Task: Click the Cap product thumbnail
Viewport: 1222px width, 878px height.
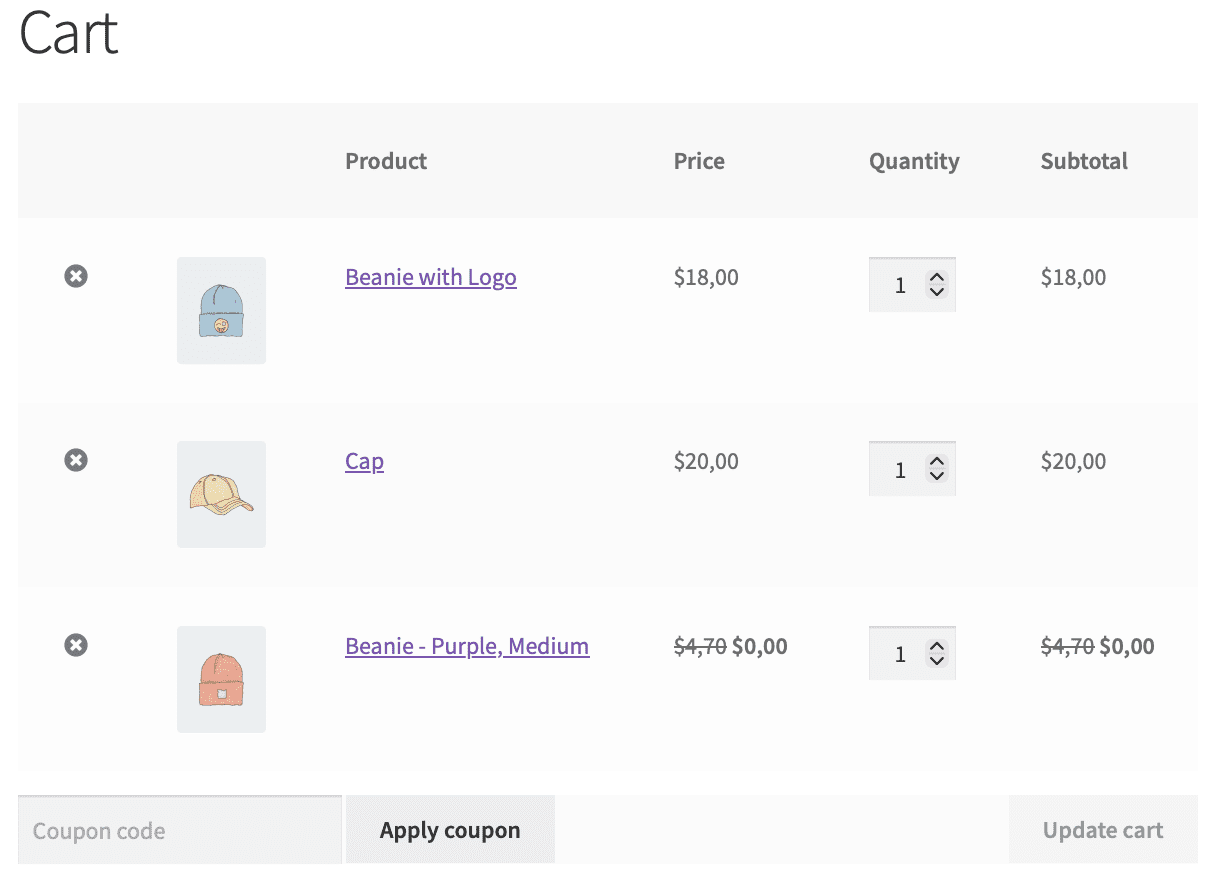Action: (221, 495)
